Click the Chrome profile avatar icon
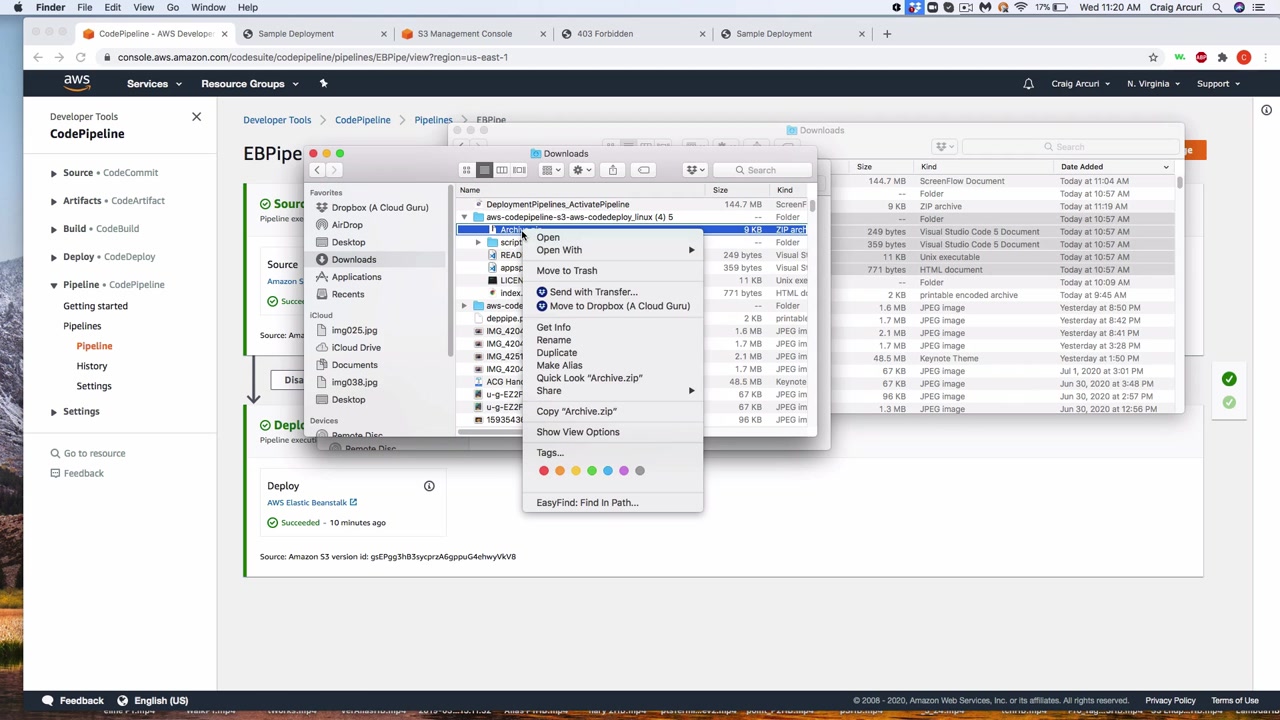Screen dimensions: 1280x720 tap(1244, 57)
